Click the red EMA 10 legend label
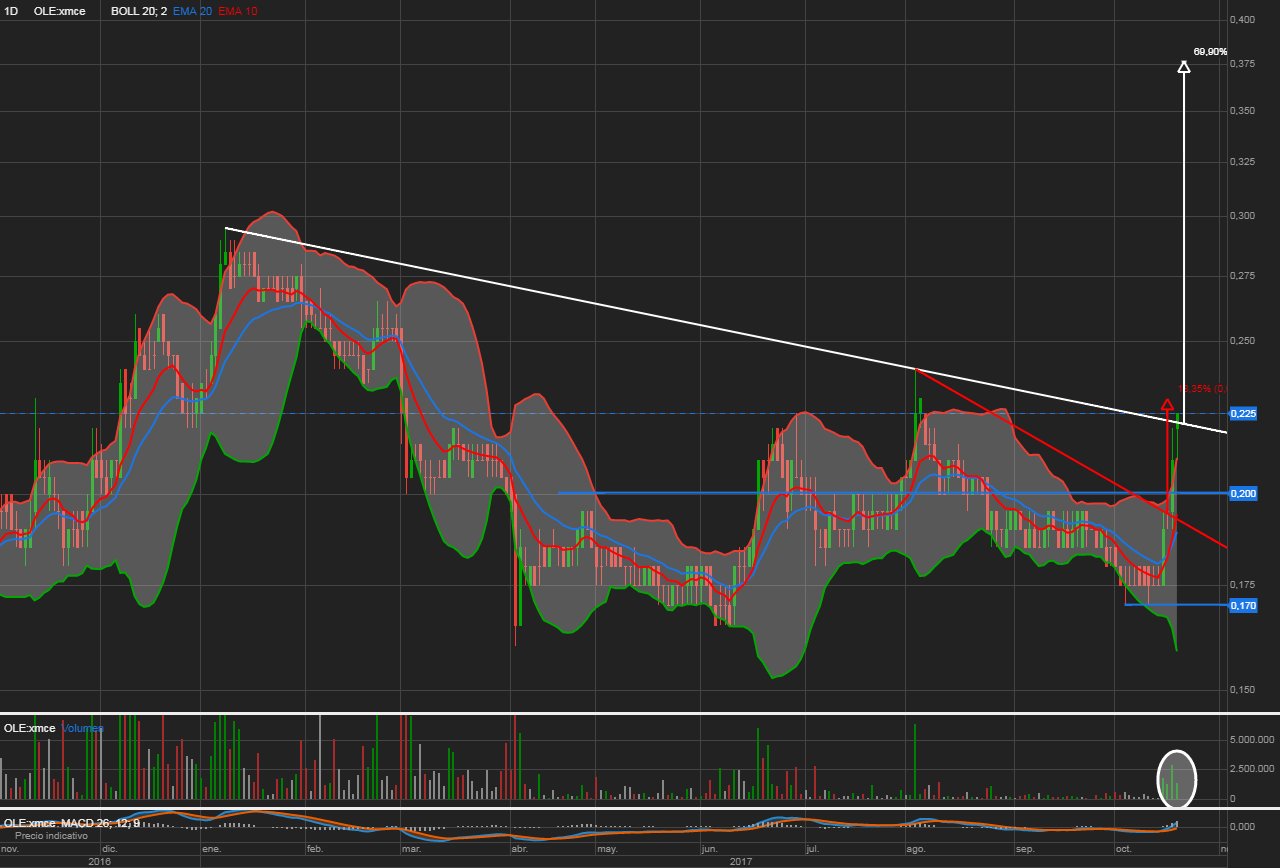The image size is (1280, 868). (x=237, y=10)
